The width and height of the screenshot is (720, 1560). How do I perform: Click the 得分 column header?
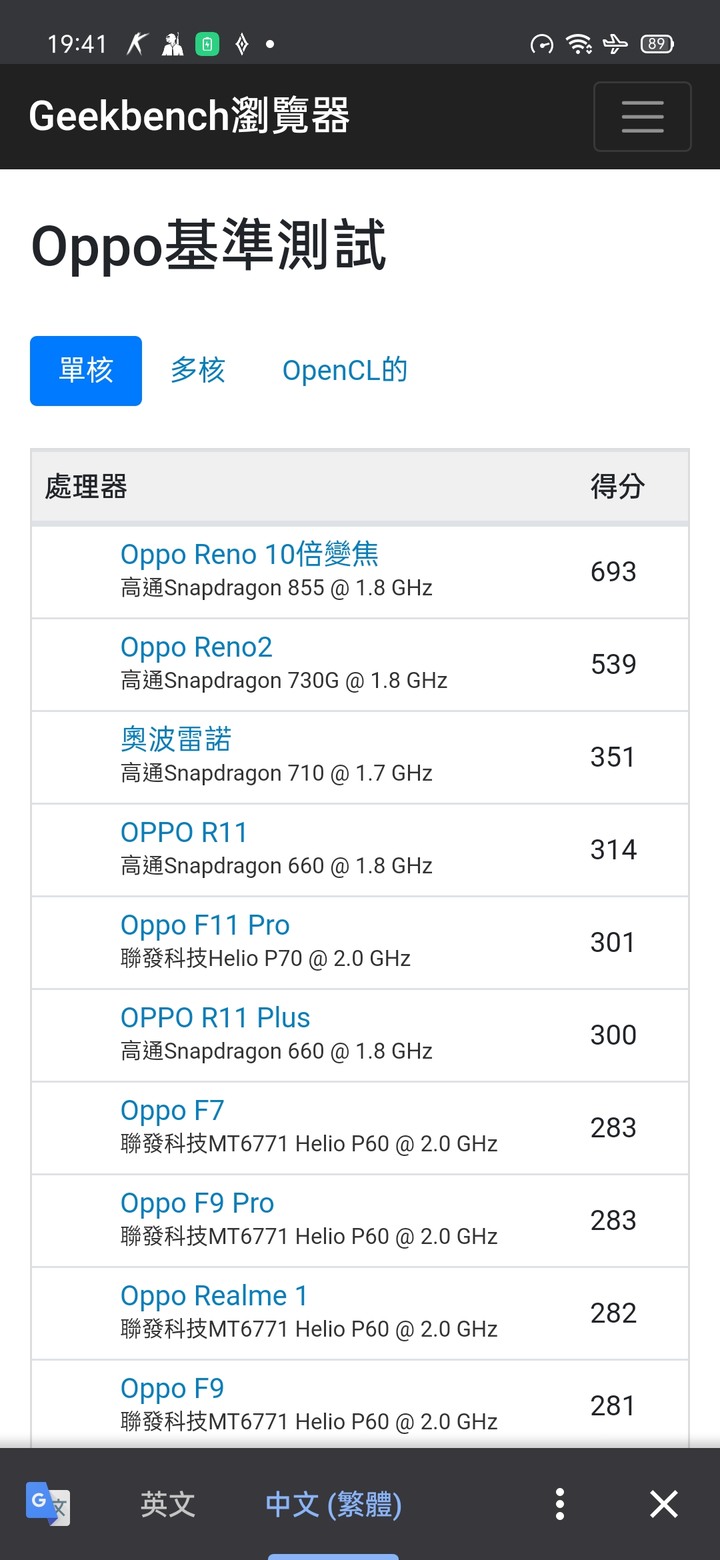click(617, 487)
